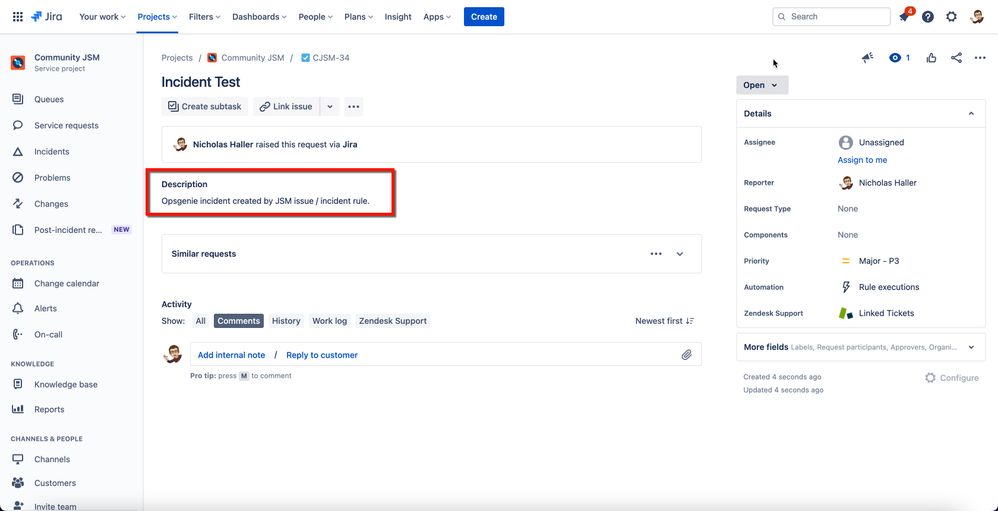Viewport: 998px width, 511px height.
Task: Click the Projects breadcrumb
Action: [x=177, y=58]
